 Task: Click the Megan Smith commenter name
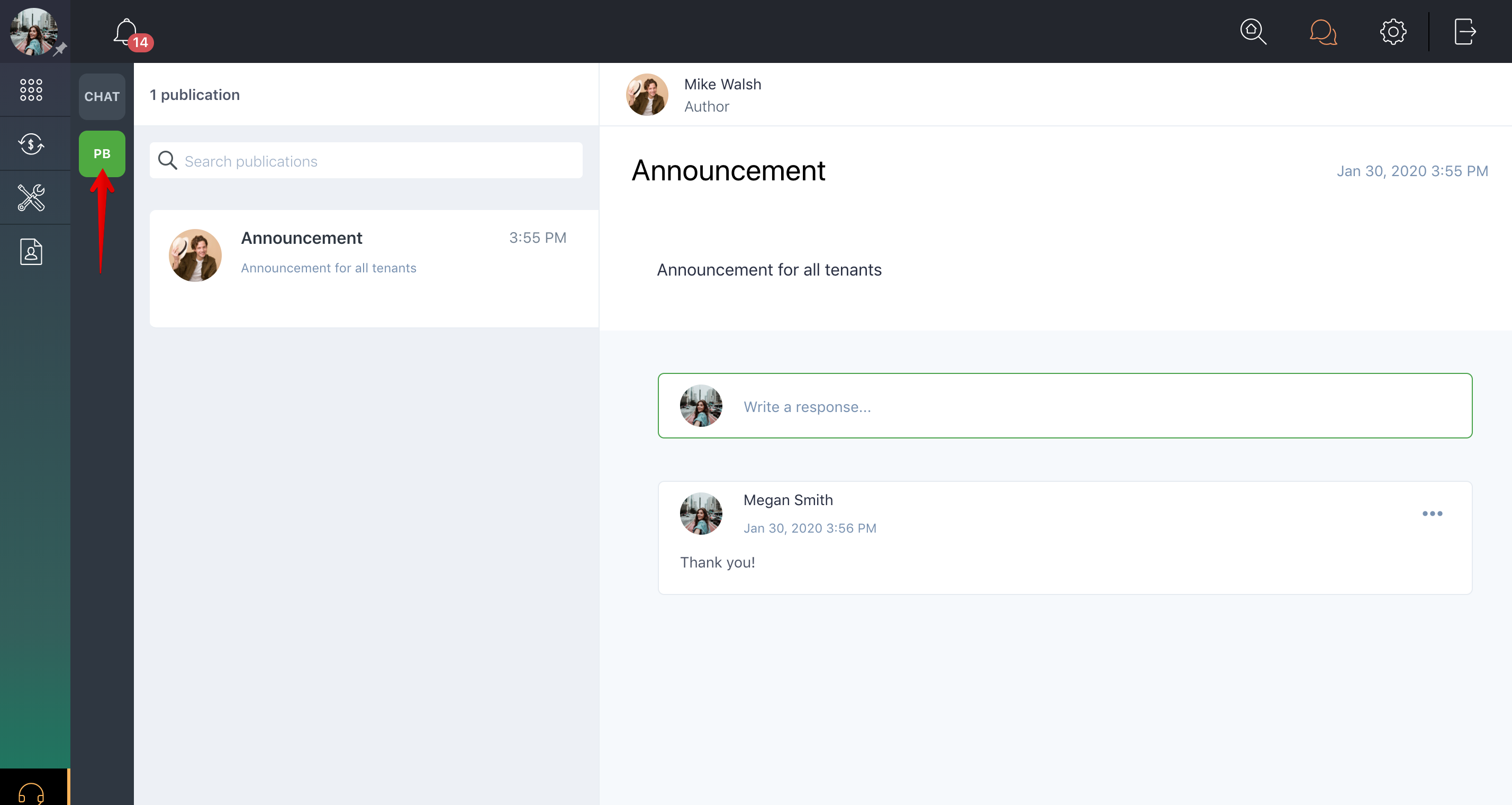787,500
